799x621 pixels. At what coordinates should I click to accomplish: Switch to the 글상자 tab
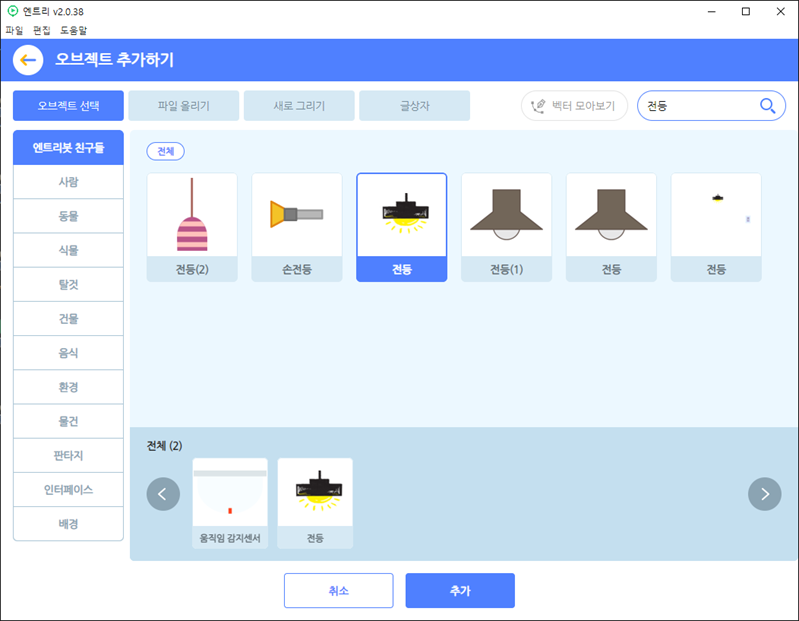click(415, 106)
